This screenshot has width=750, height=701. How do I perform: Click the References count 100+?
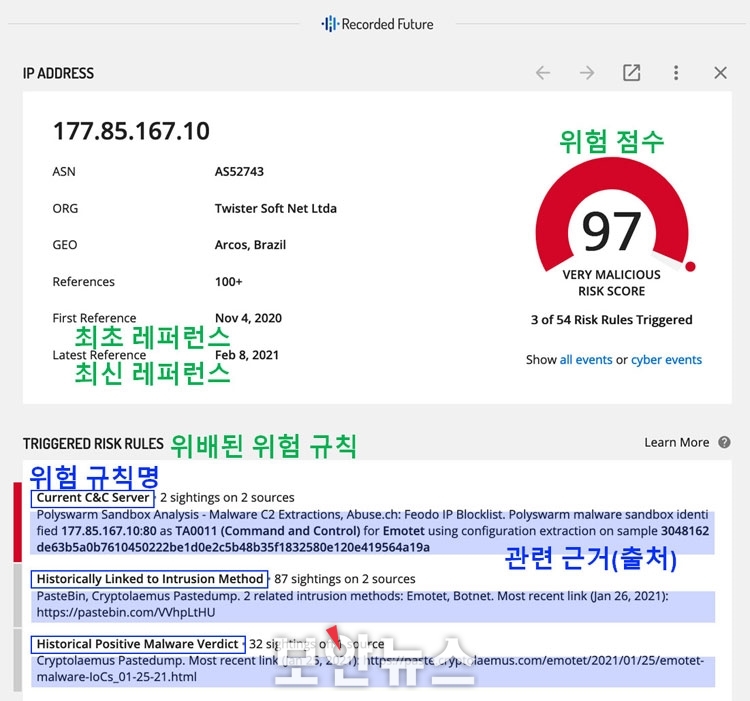tap(229, 281)
